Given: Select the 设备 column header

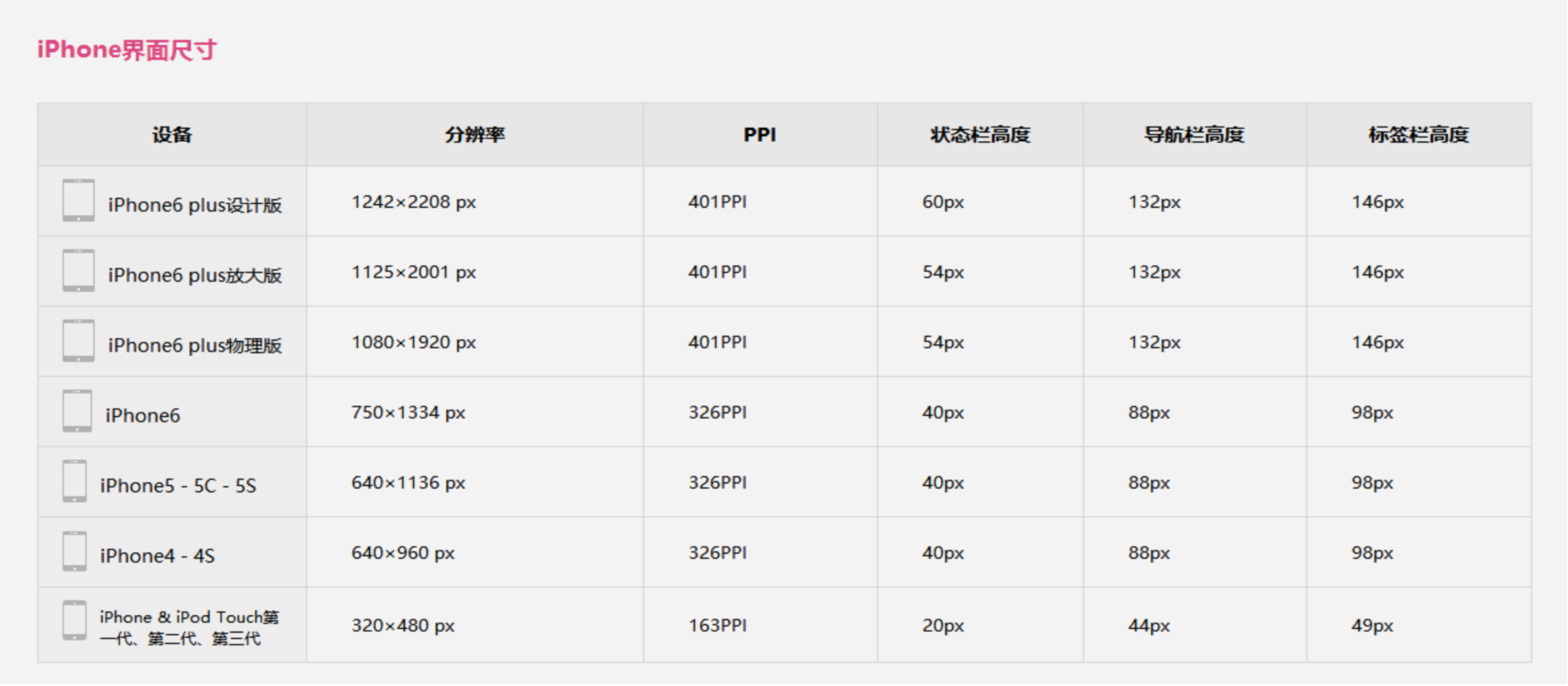Looking at the screenshot, I should (x=172, y=135).
